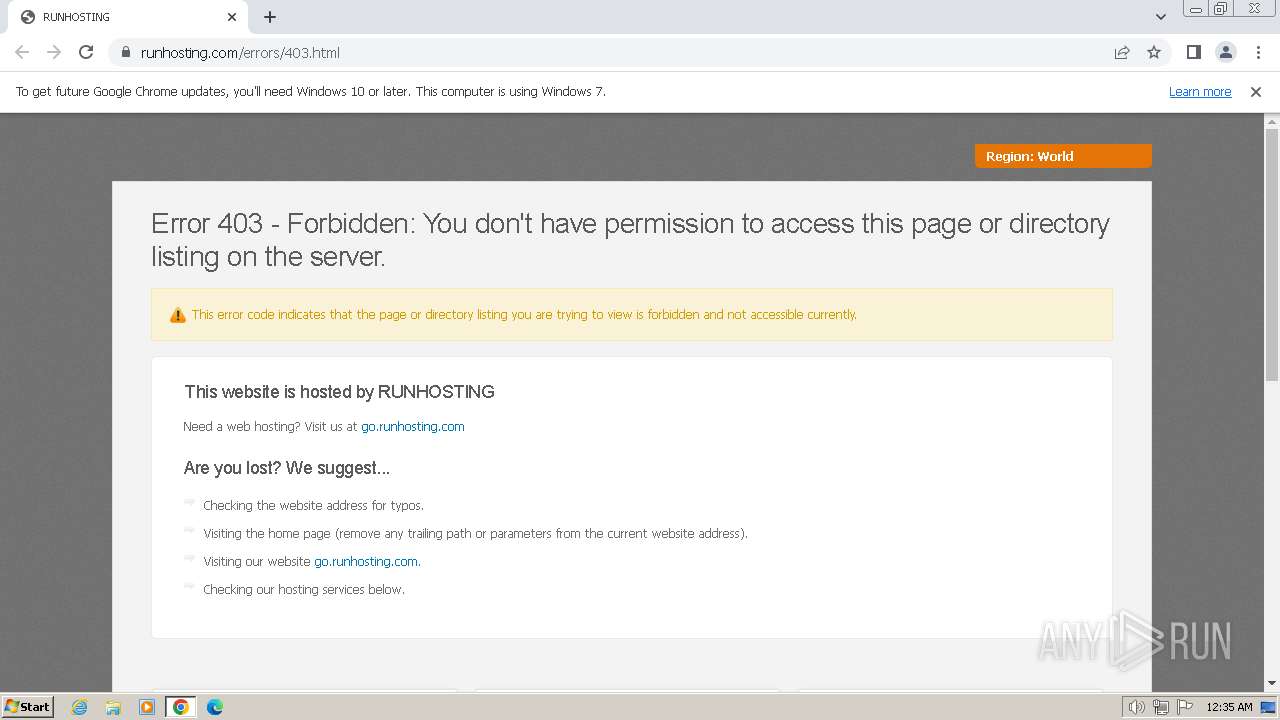Expand the tab search dropdown arrow

coord(1160,17)
